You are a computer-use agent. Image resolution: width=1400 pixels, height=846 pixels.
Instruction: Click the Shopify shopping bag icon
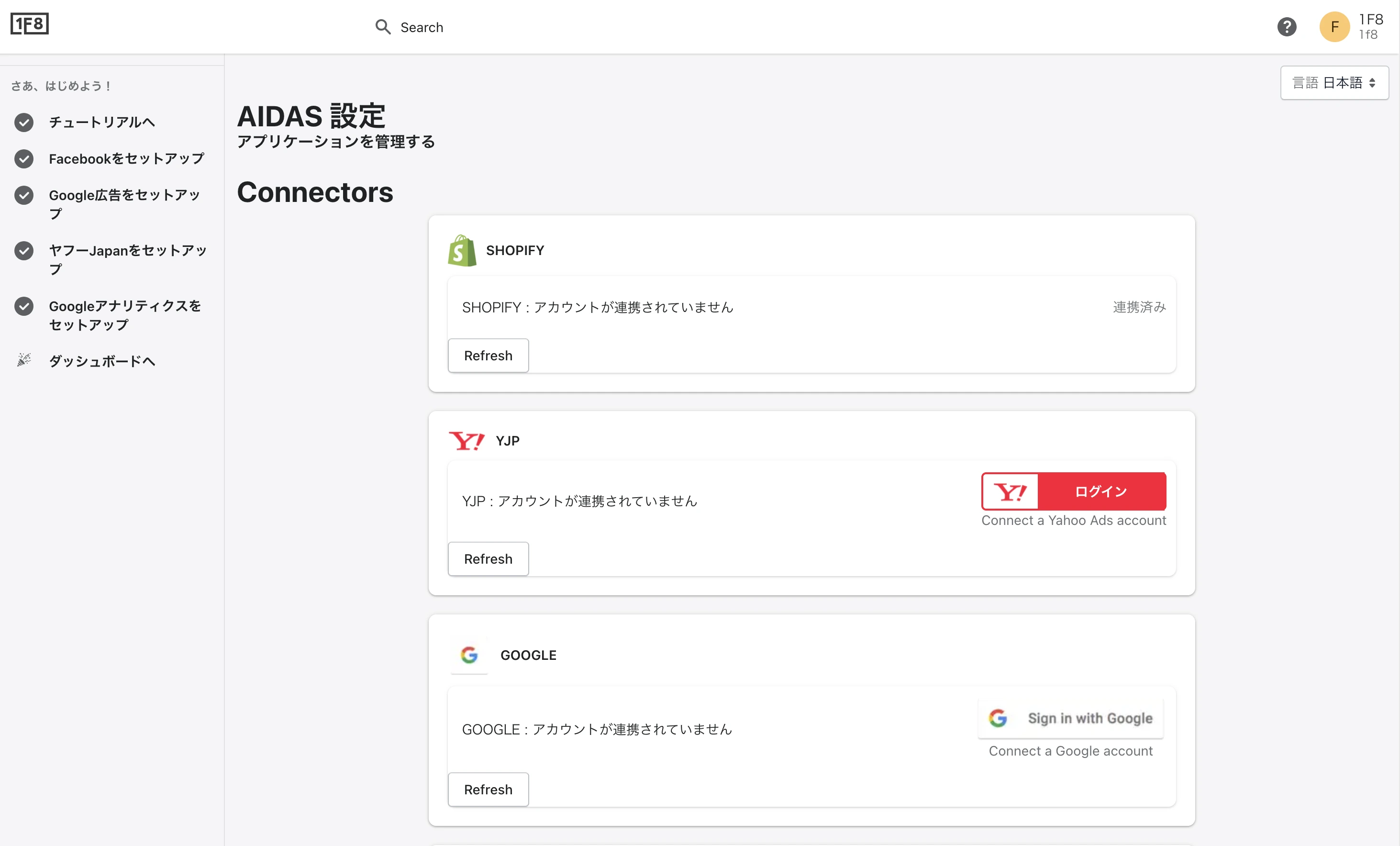click(461, 250)
